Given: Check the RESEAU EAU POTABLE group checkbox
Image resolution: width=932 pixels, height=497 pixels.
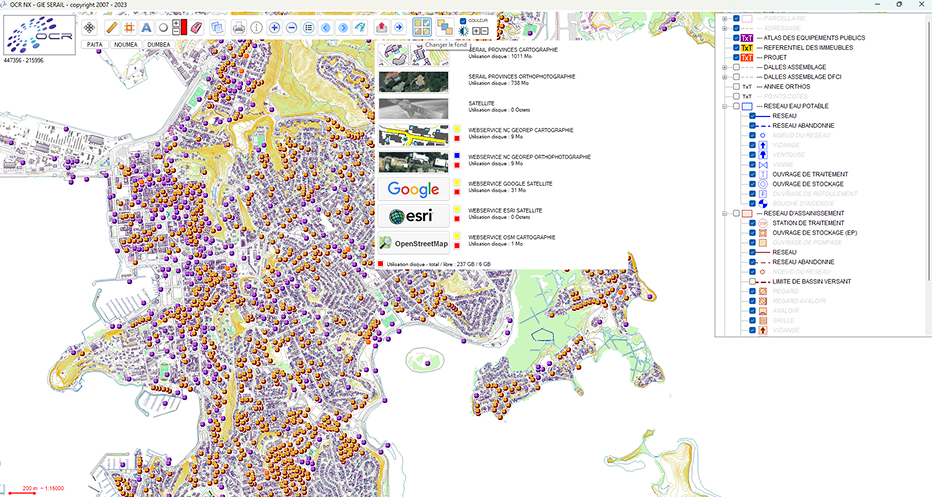Looking at the screenshot, I should pyautogui.click(x=736, y=106).
